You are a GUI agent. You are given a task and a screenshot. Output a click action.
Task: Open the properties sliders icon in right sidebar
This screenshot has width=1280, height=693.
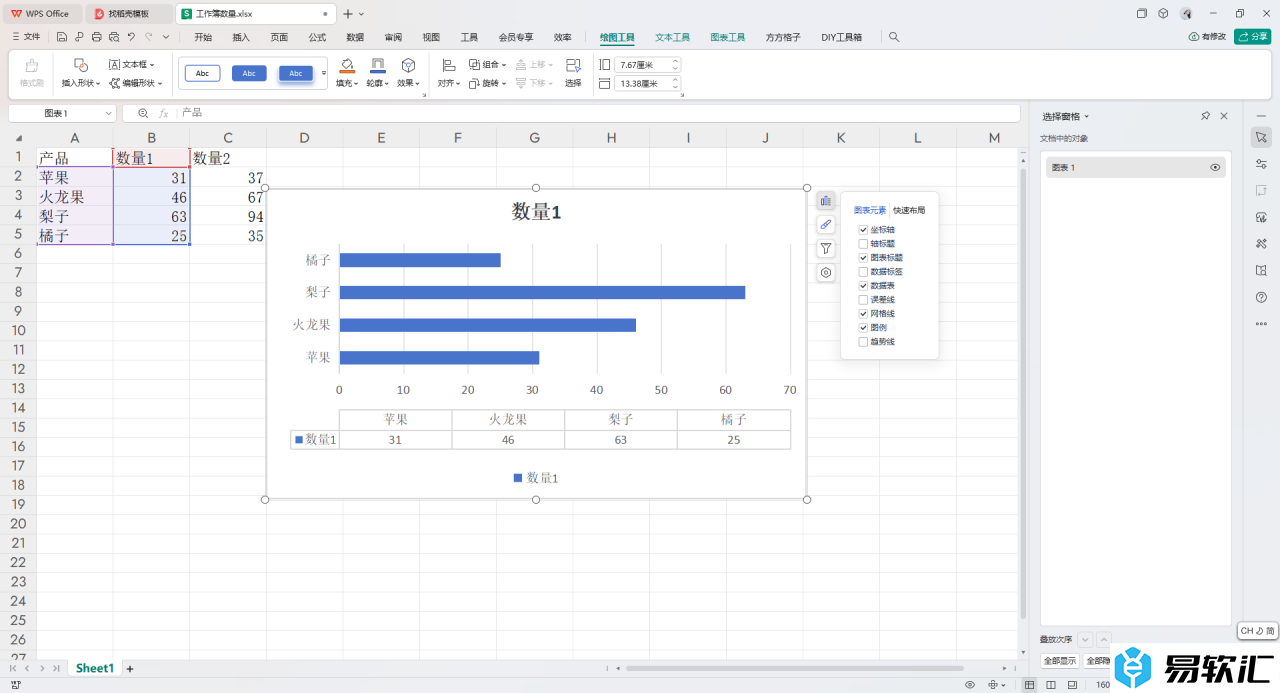(x=1261, y=163)
